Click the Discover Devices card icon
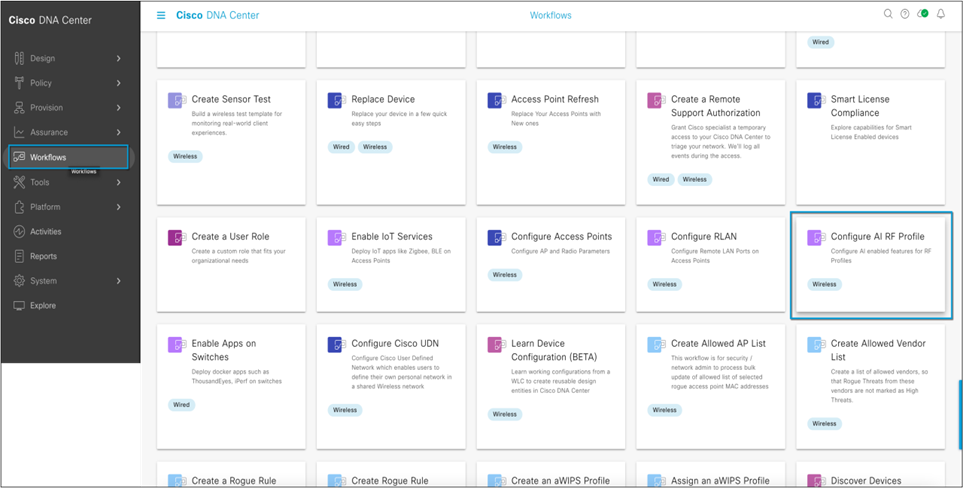 click(816, 481)
